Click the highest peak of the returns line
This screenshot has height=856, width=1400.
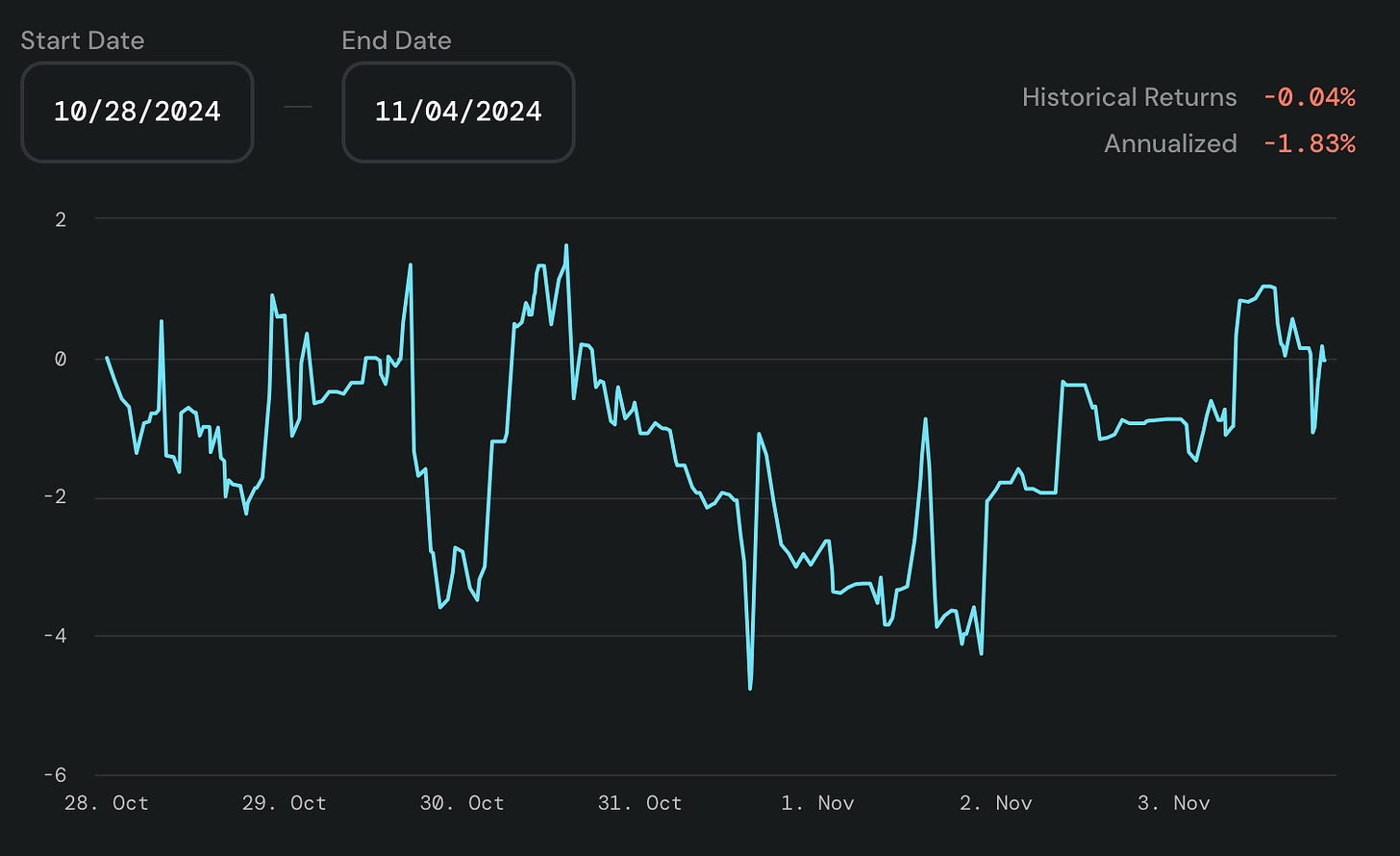(x=566, y=245)
